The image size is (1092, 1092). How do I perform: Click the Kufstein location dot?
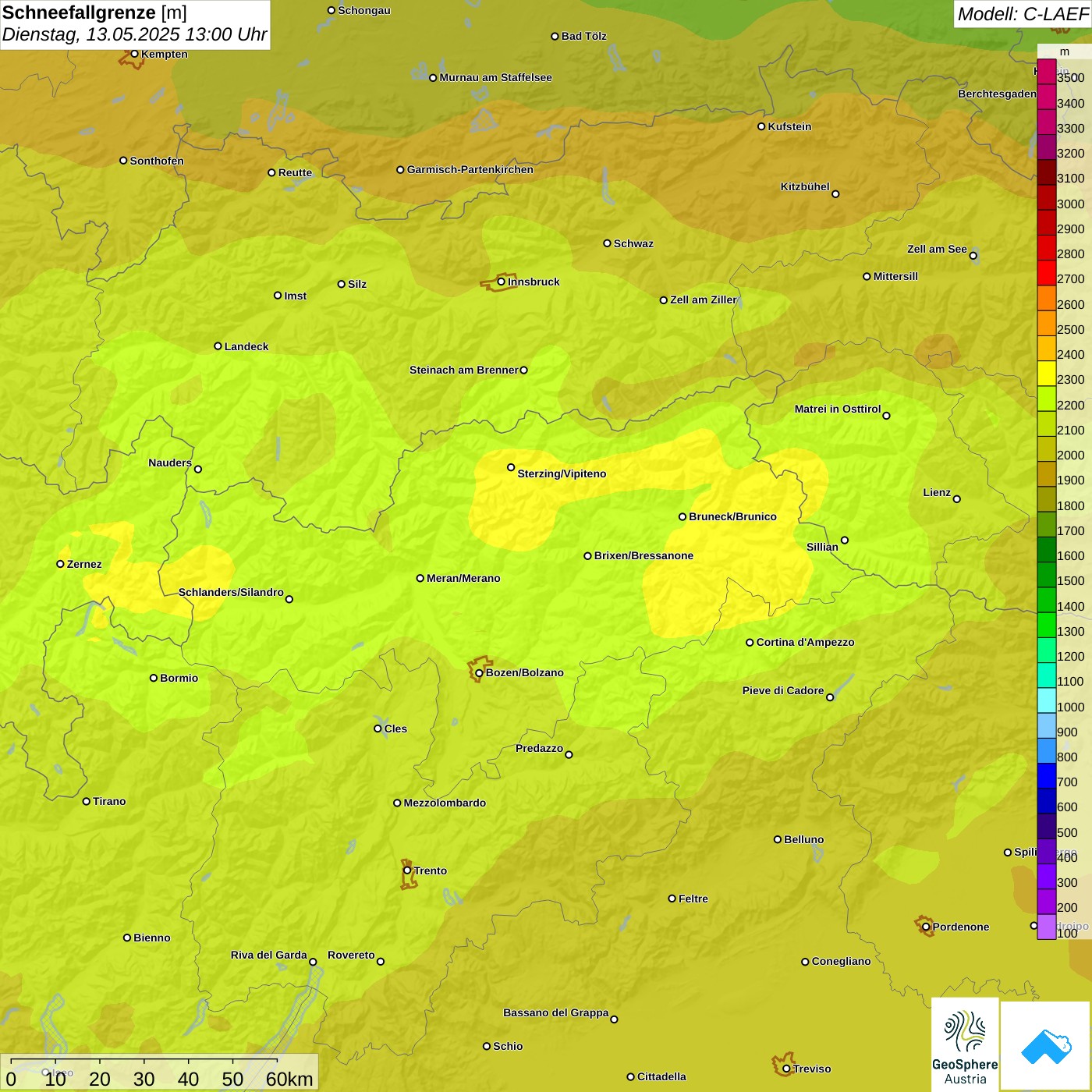[x=761, y=126]
